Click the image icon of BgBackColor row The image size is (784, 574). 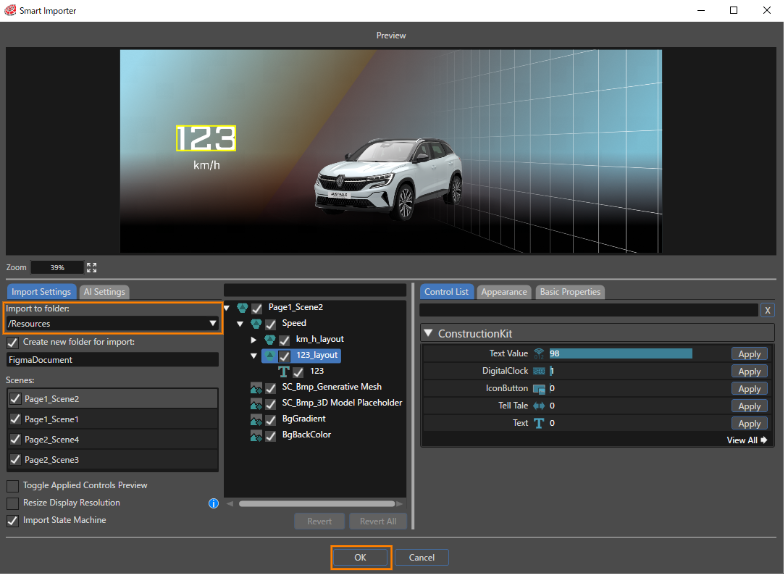256,436
